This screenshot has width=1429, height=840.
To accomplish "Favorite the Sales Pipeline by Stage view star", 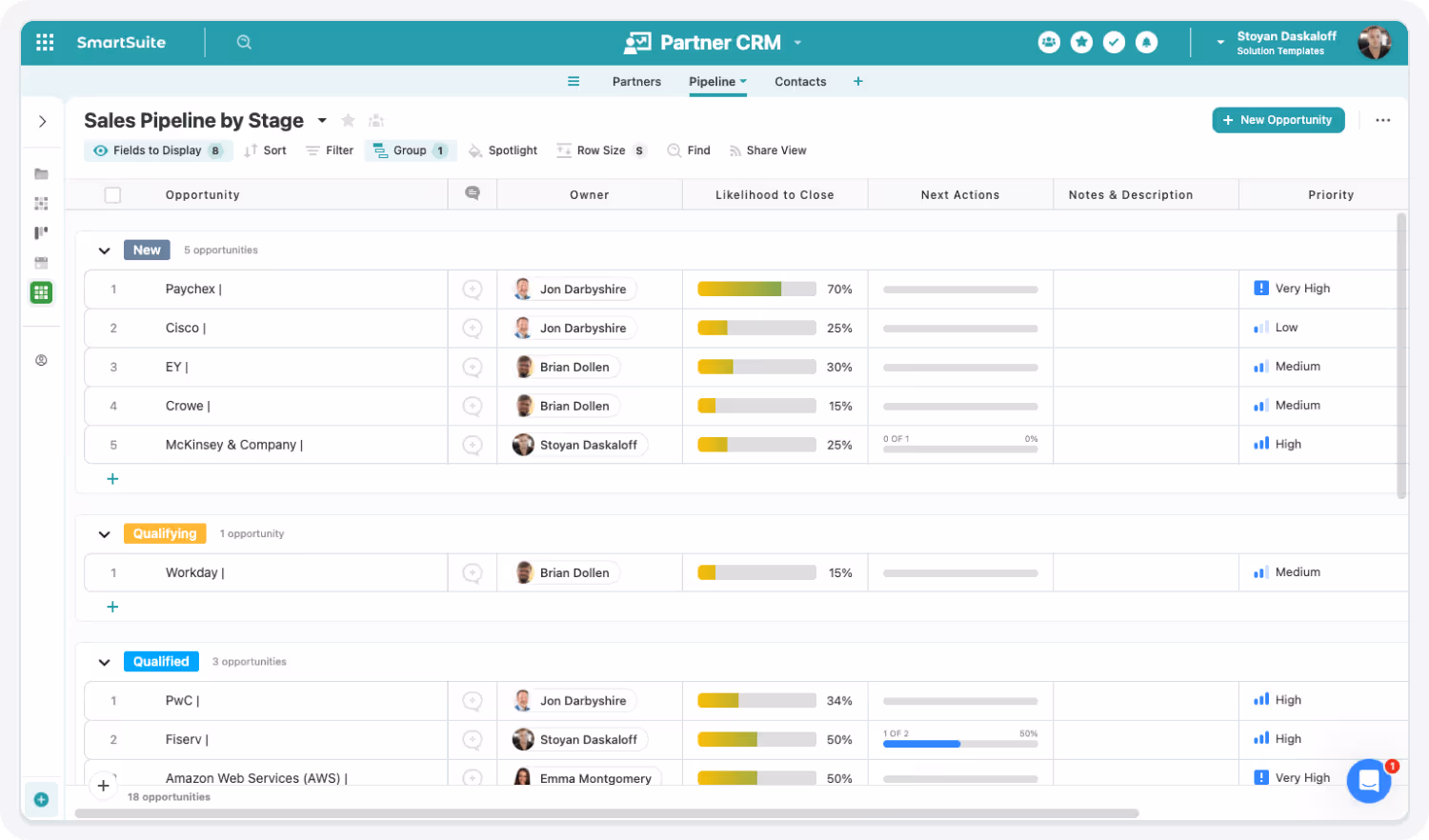I will (x=348, y=120).
